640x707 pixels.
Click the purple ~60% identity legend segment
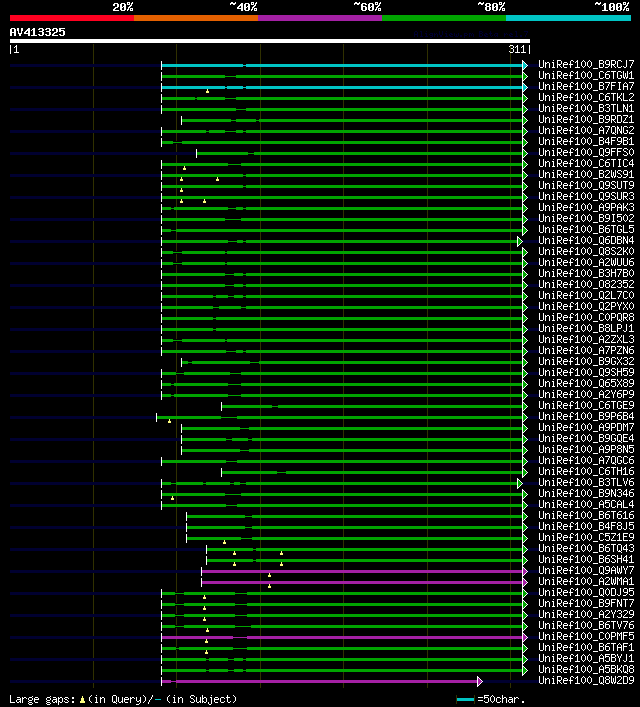click(320, 18)
